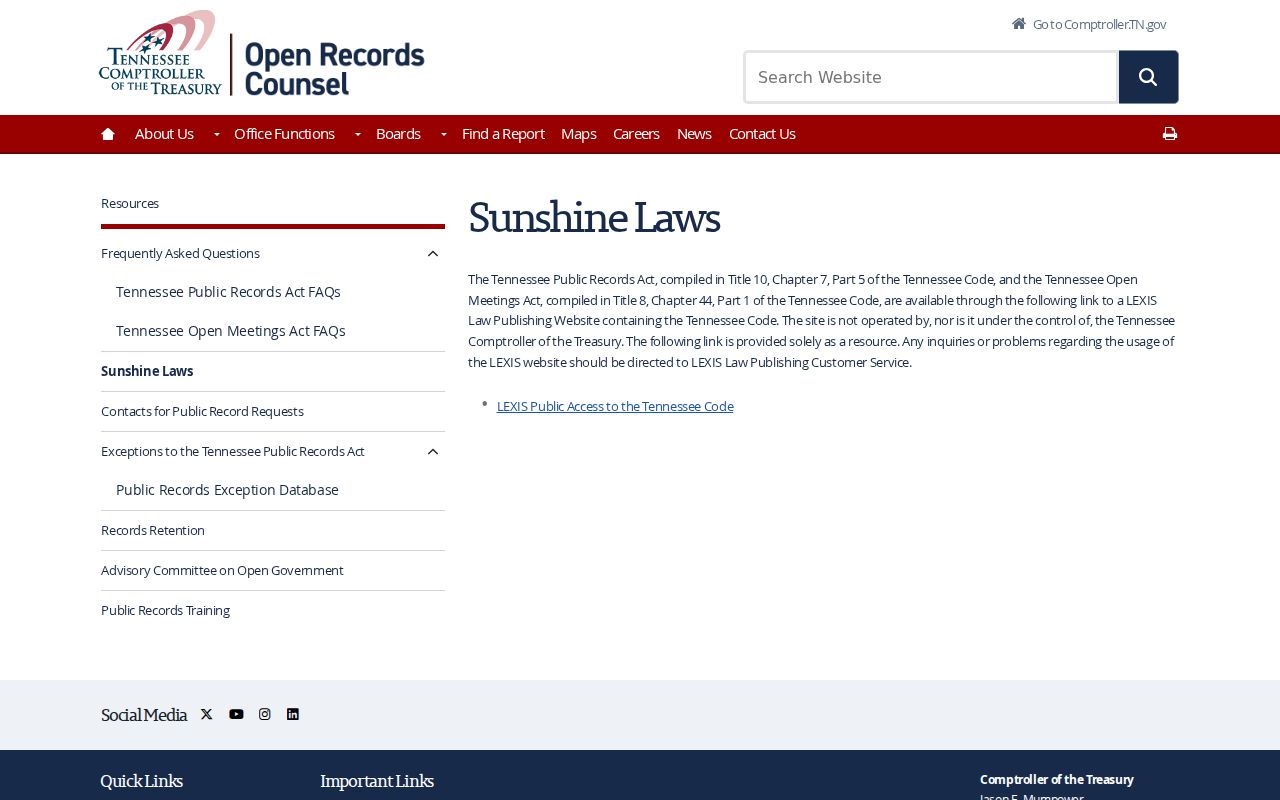Click the Go to Comptroller.TN.gov link
The image size is (1280, 800).
1099,24
